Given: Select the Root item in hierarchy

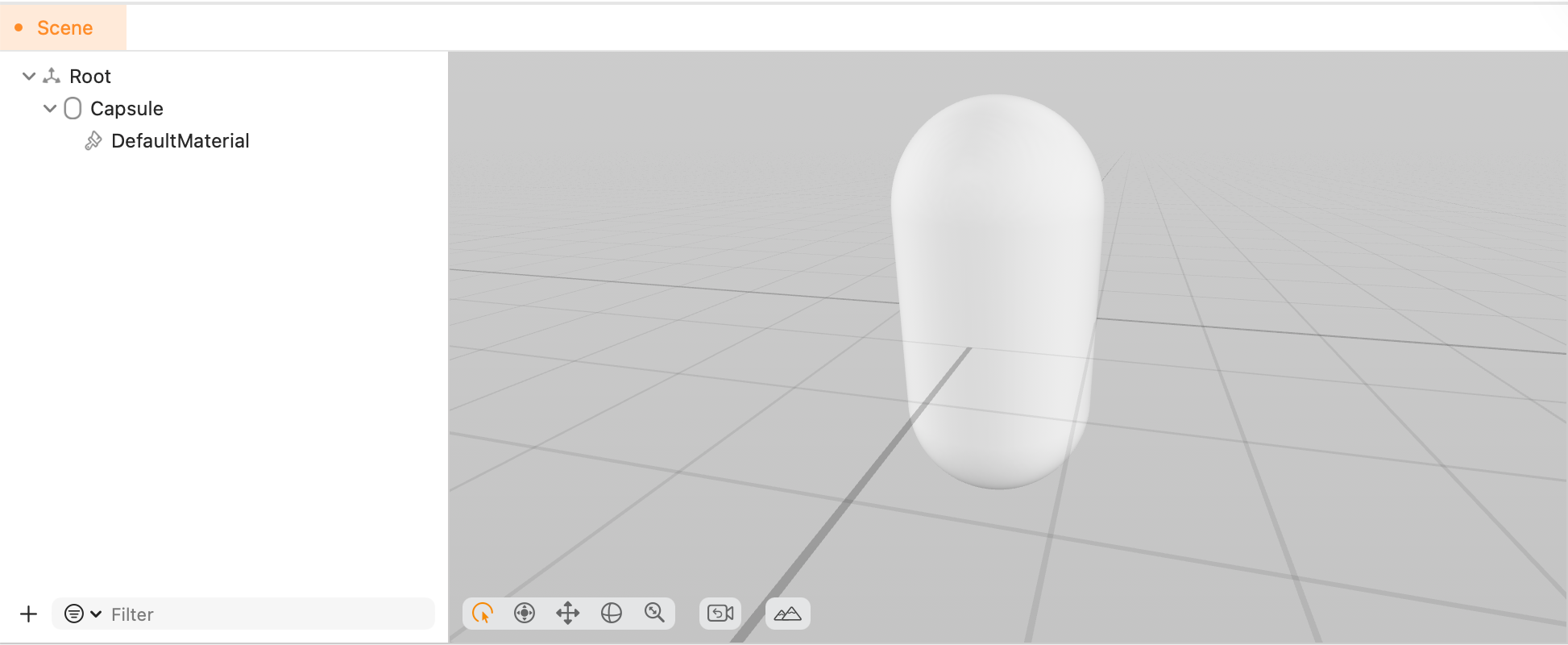Looking at the screenshot, I should pyautogui.click(x=90, y=77).
